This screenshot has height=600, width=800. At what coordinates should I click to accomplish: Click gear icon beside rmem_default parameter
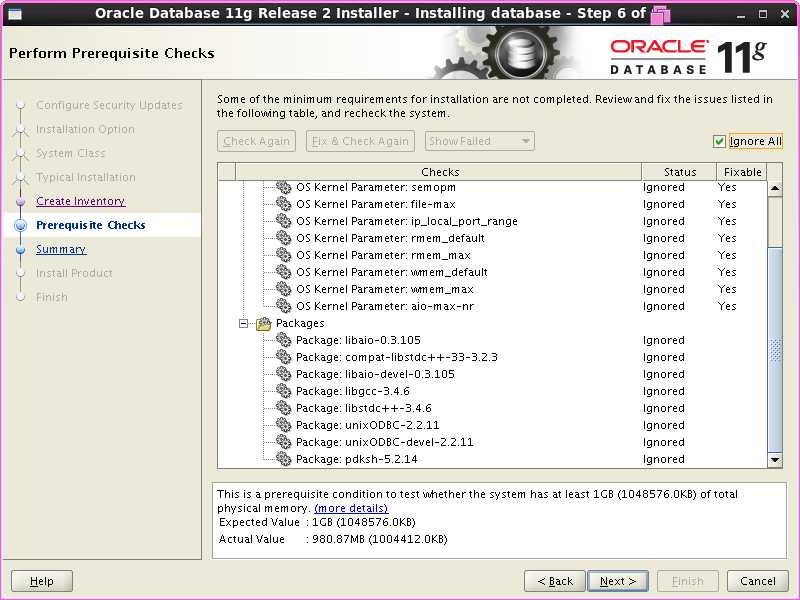pos(283,238)
